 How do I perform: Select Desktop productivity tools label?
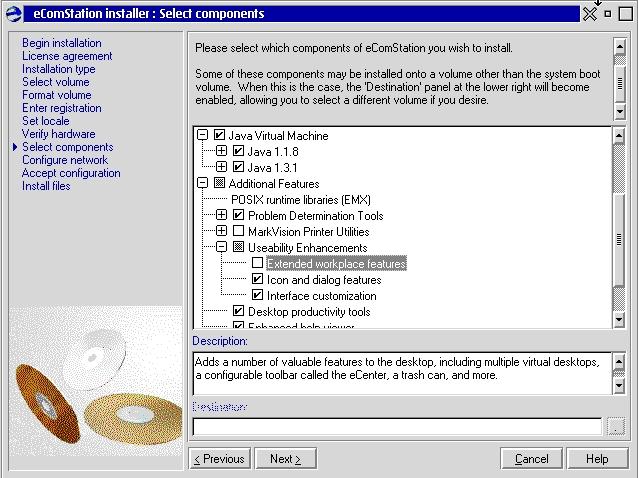(309, 312)
